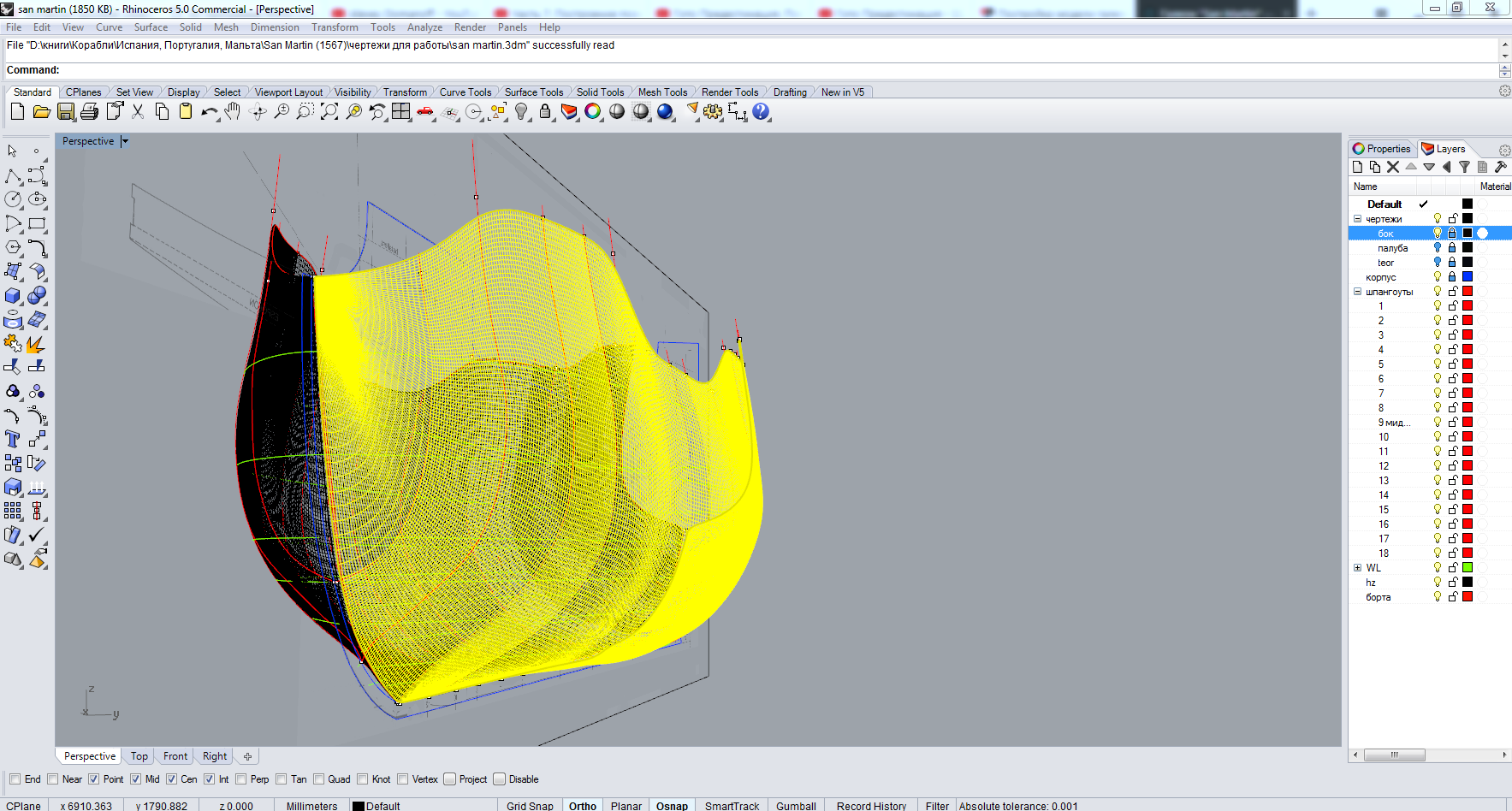This screenshot has width=1512, height=811.
Task: Click the Rendered viewport blue sphere icon
Action: pos(665,112)
